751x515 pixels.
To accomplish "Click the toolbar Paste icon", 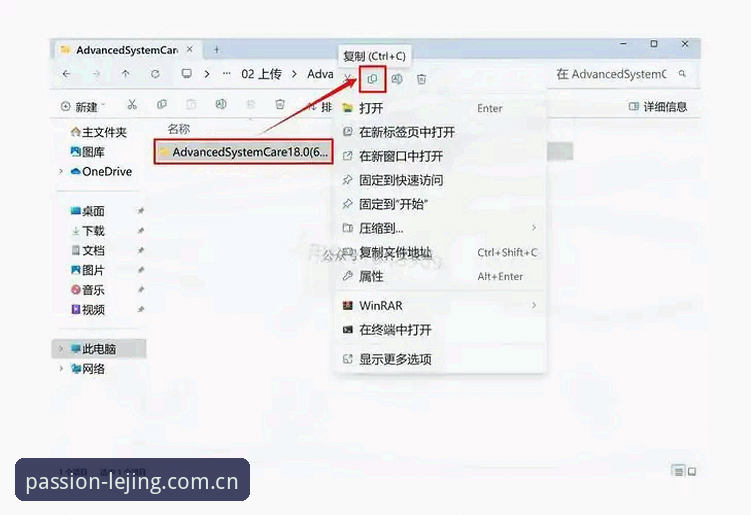I will click(191, 104).
